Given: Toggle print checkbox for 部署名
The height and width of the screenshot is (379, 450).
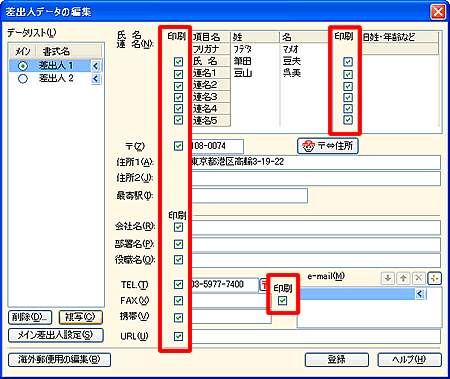Looking at the screenshot, I should coord(178,244).
